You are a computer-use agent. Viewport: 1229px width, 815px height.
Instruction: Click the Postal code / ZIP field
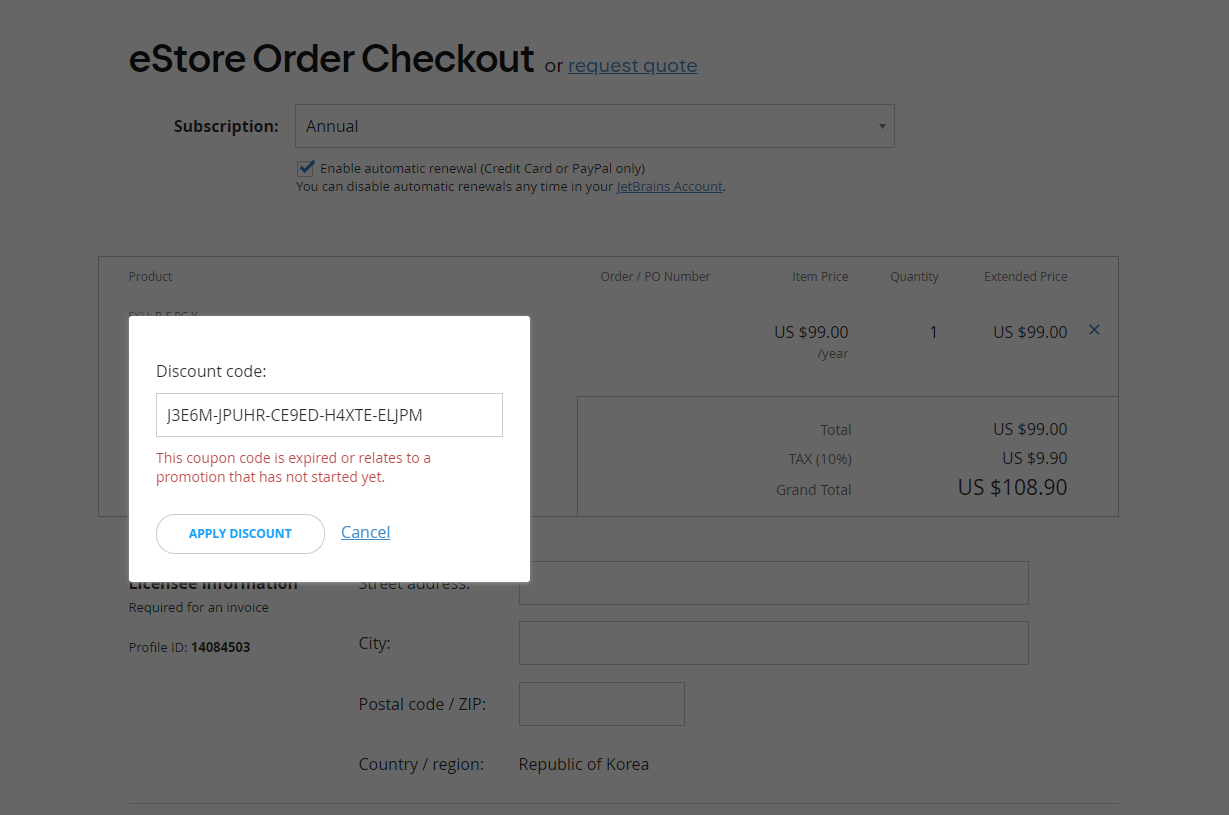tap(602, 704)
